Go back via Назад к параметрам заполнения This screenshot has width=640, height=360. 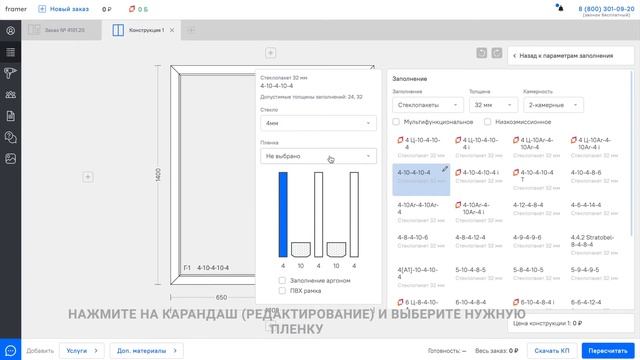(571, 56)
